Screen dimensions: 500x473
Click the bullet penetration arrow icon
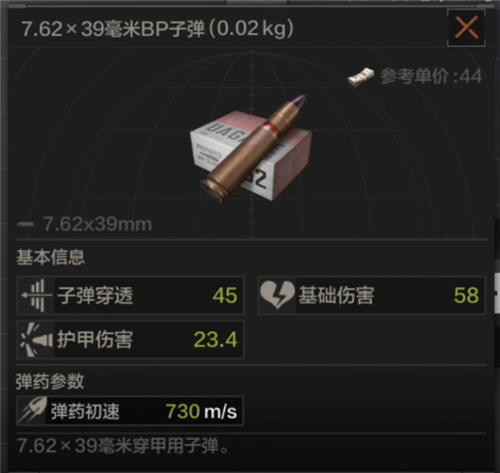click(x=36, y=295)
